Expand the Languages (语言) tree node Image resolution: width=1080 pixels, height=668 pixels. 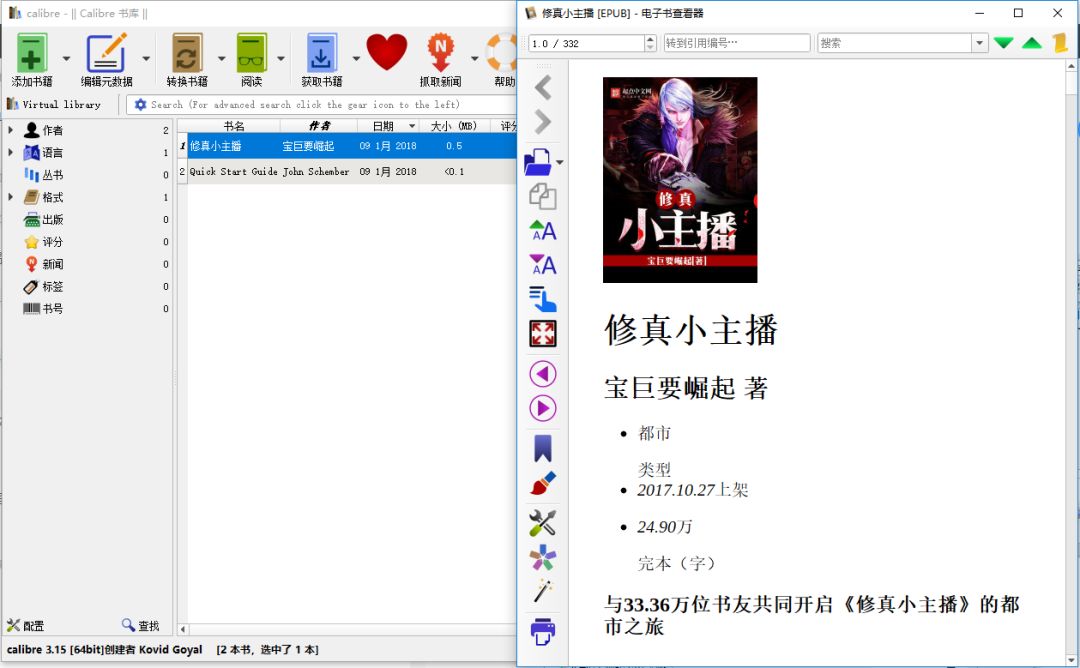[x=10, y=152]
